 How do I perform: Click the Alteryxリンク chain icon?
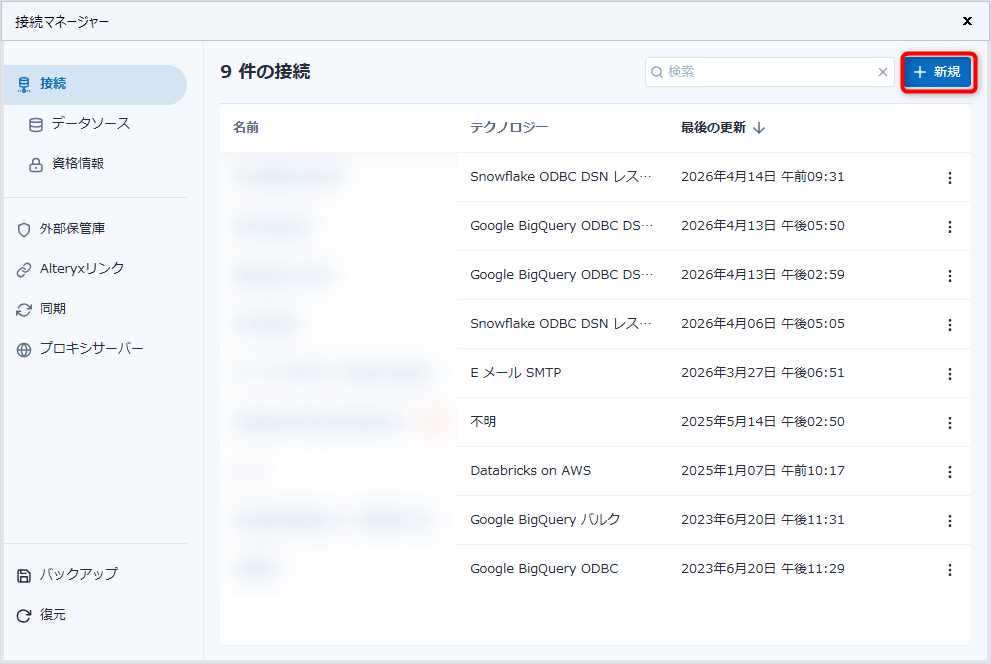pyautogui.click(x=23, y=268)
